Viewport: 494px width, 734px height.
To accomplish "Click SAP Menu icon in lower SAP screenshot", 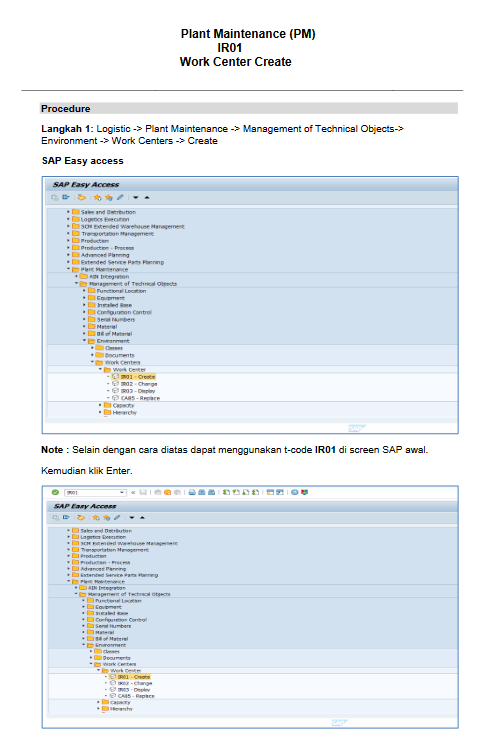I will coord(66,517).
